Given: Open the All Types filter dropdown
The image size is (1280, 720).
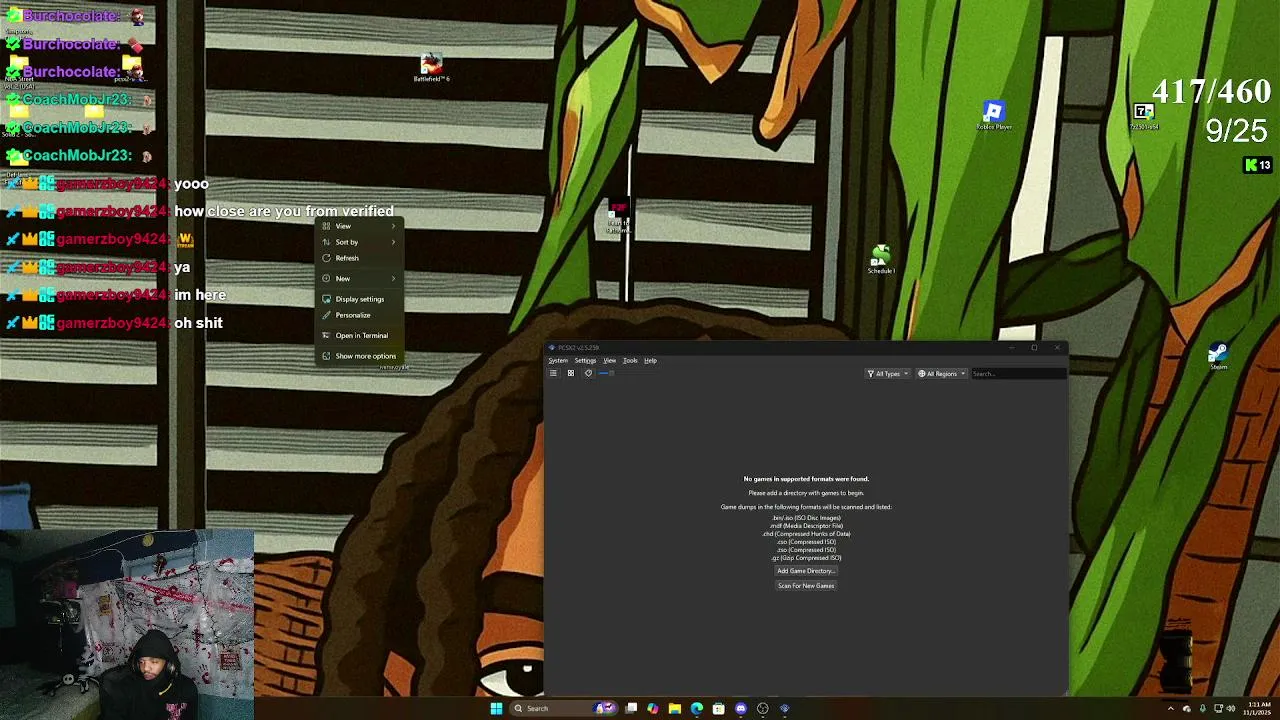Looking at the screenshot, I should [888, 374].
